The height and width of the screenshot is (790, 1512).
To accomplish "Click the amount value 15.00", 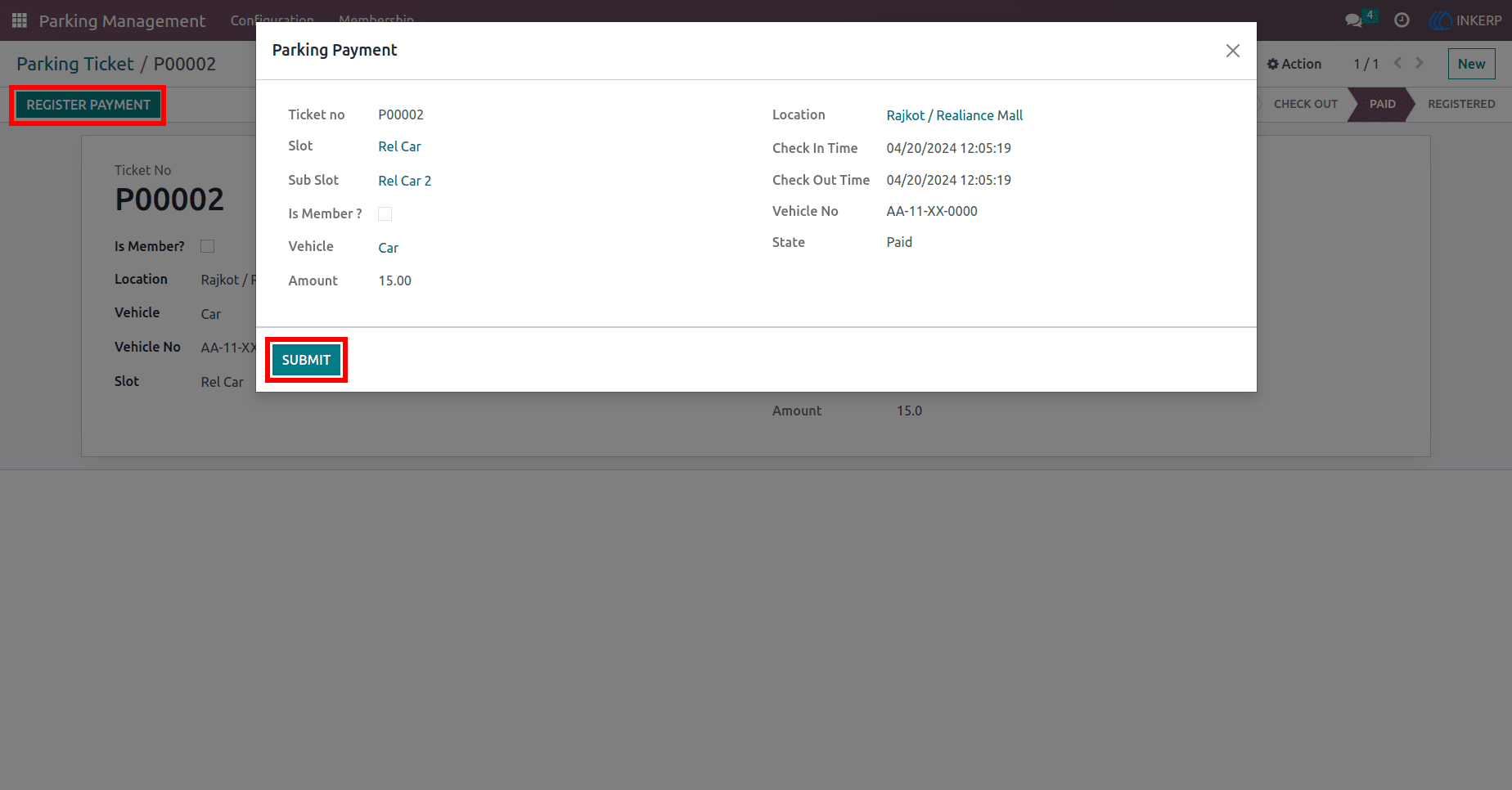I will click(394, 281).
